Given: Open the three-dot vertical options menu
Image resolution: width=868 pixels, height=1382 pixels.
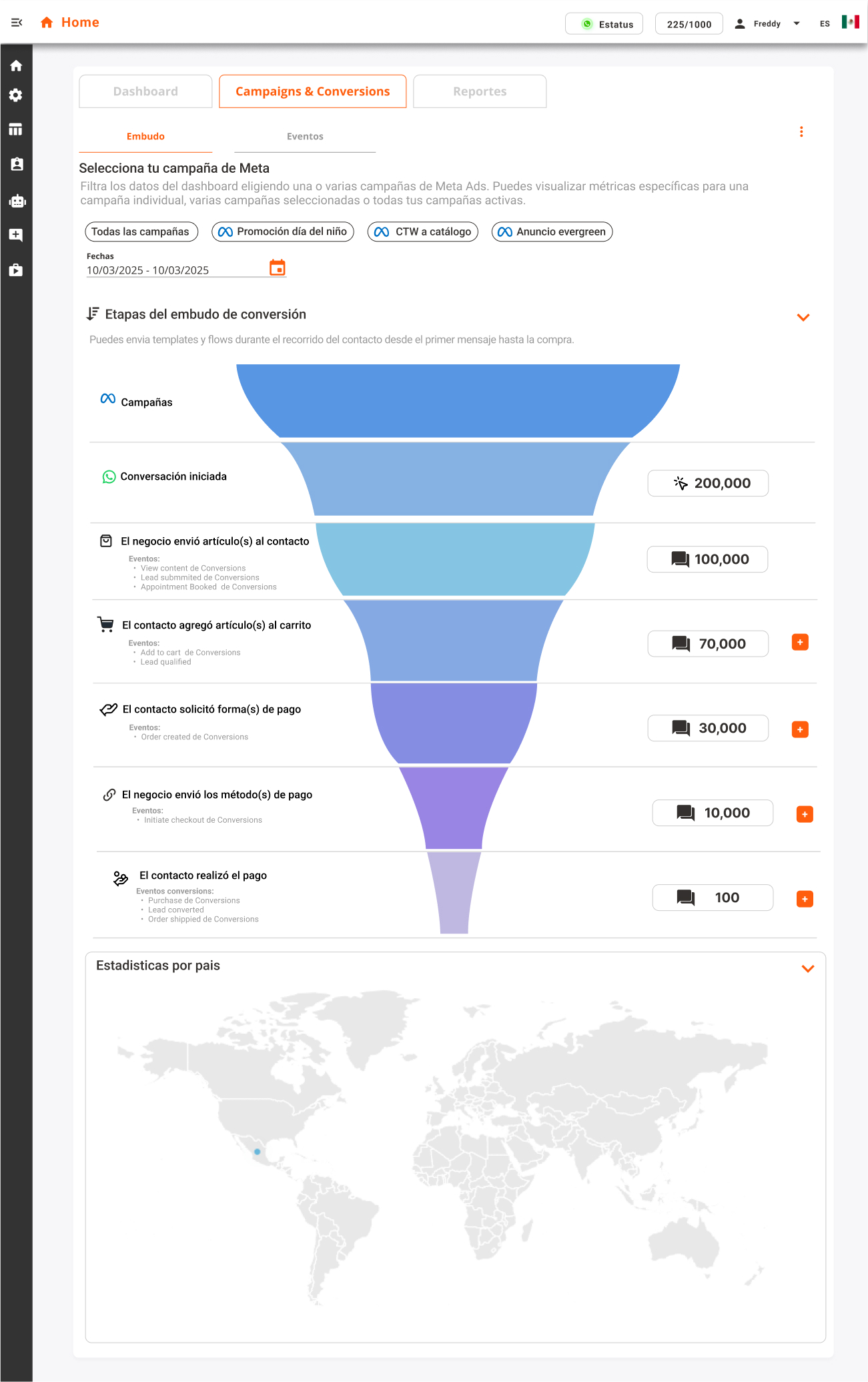Looking at the screenshot, I should [801, 132].
